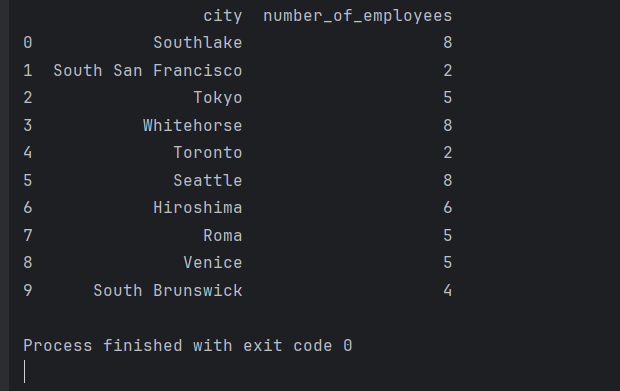Screen dimensions: 620x391
Task: Click the row index 0 label
Action: click(28, 43)
